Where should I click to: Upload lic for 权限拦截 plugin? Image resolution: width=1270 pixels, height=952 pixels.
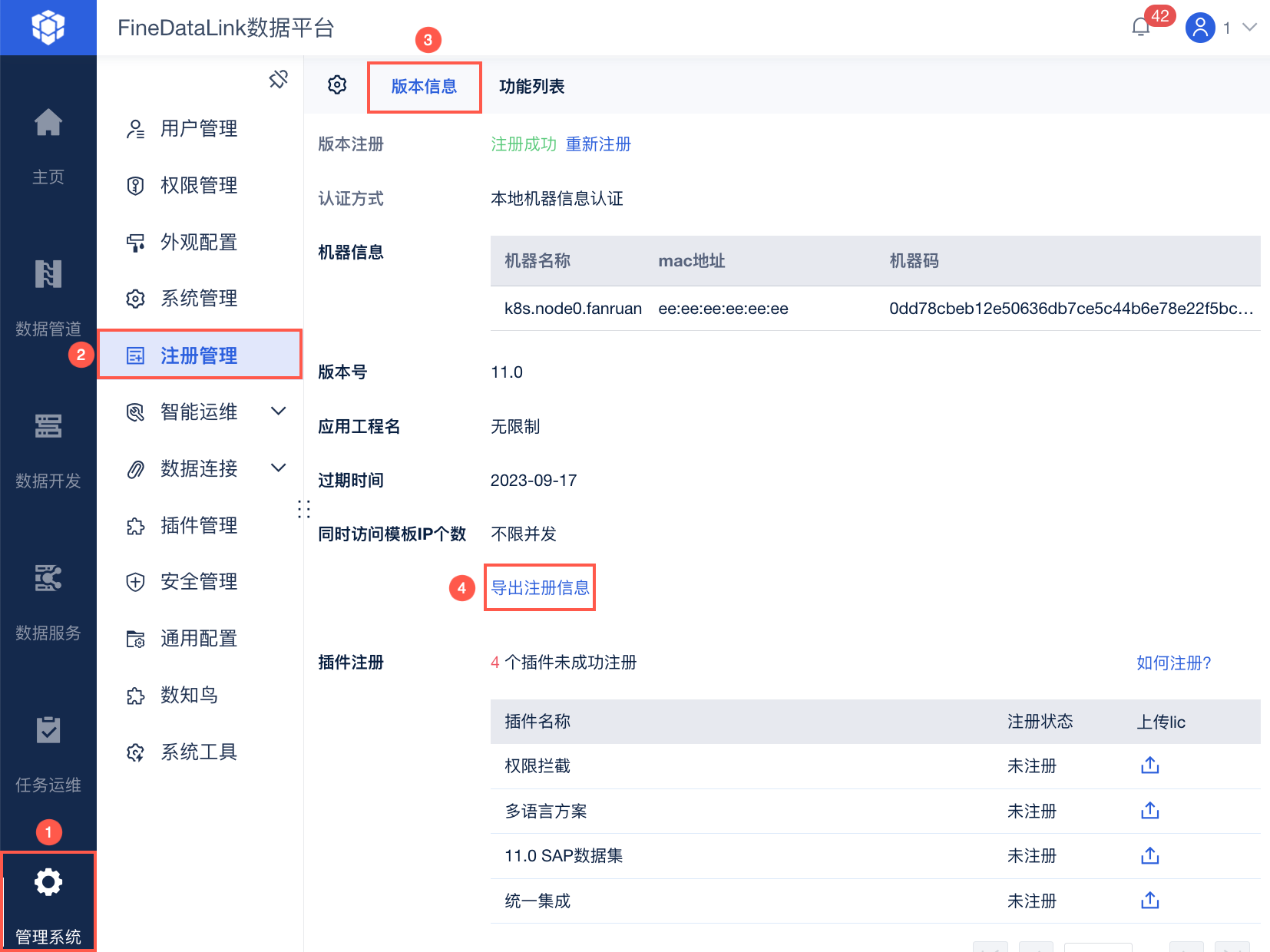tap(1150, 765)
